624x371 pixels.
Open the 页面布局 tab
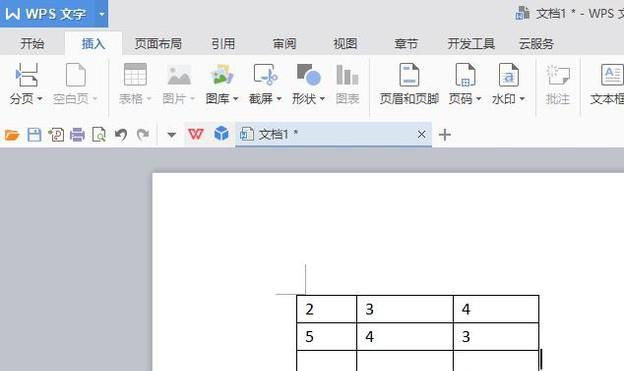[x=158, y=43]
